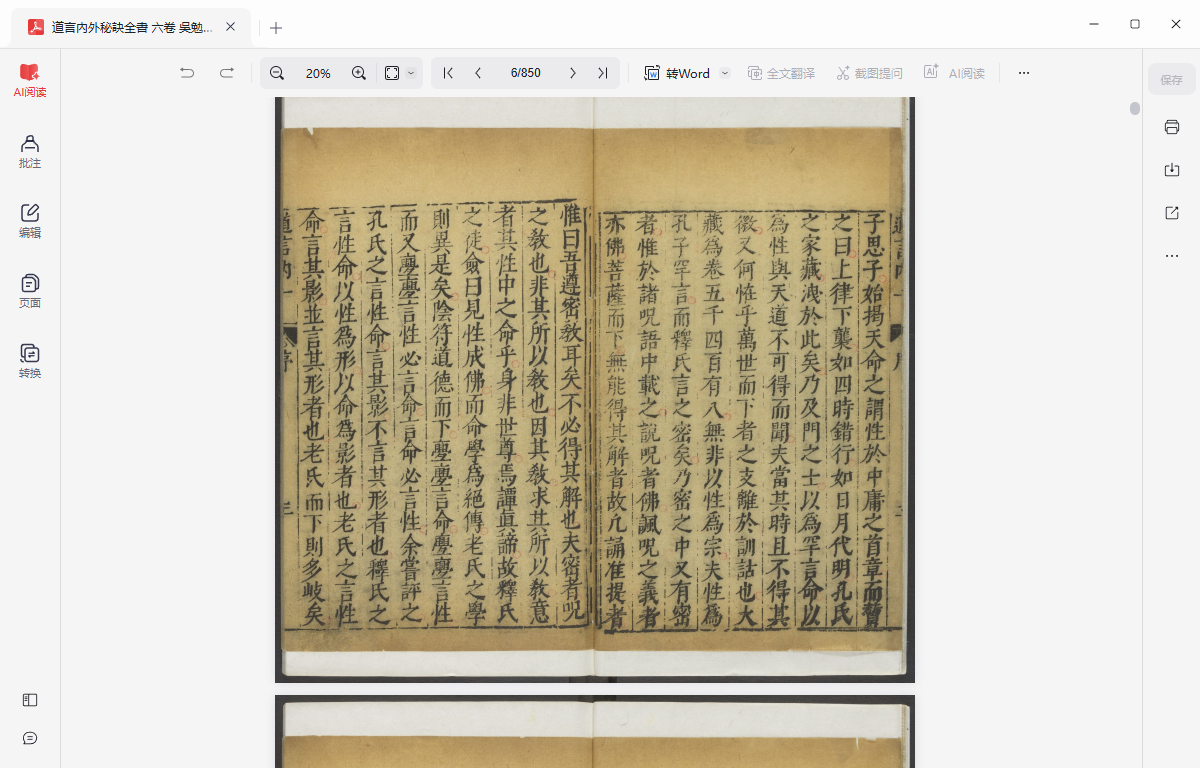This screenshot has height=768, width=1200.
Task: Redo the last action
Action: click(x=227, y=73)
